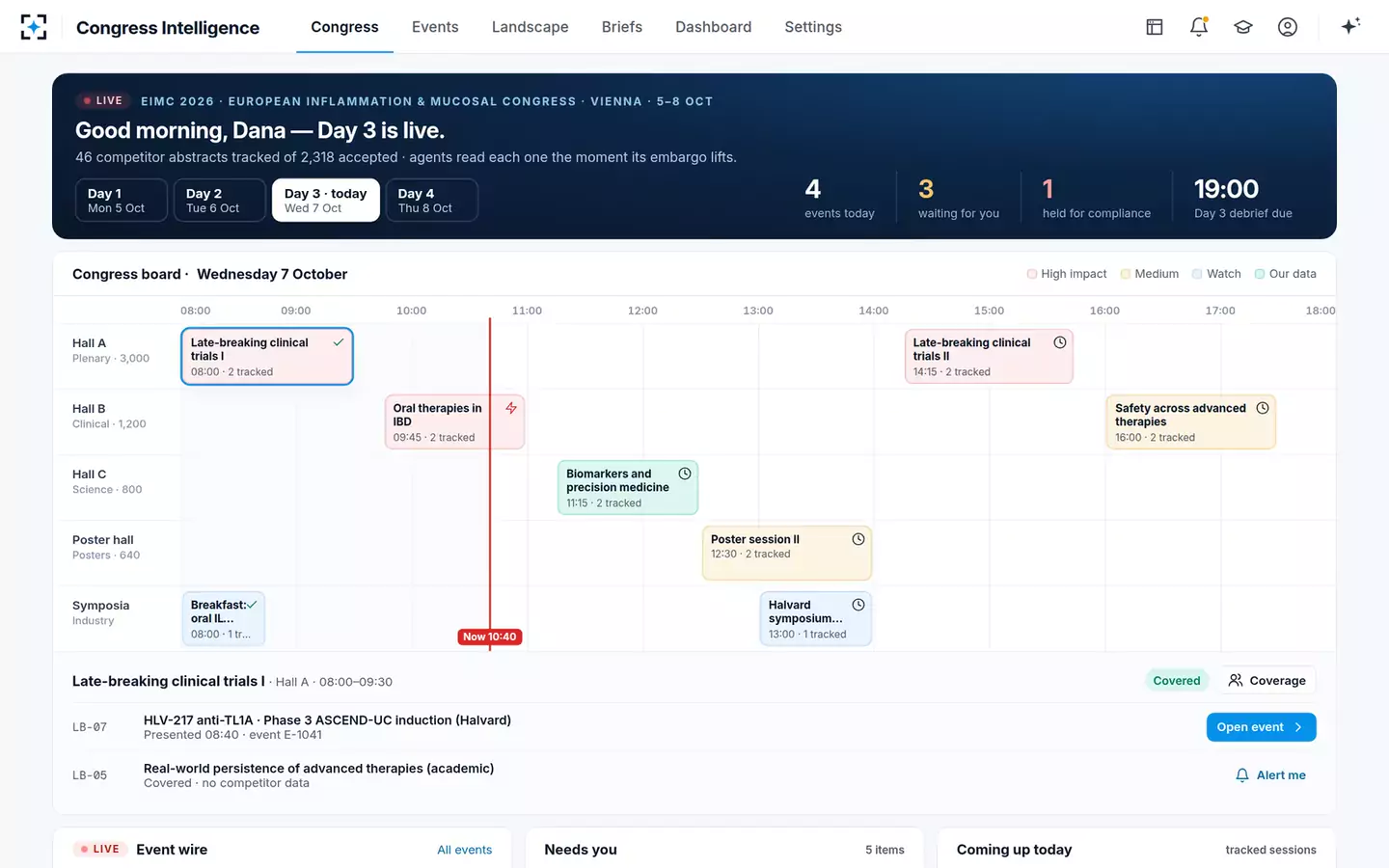Click the lightning icon on Oral therapies in IBD

(511, 408)
